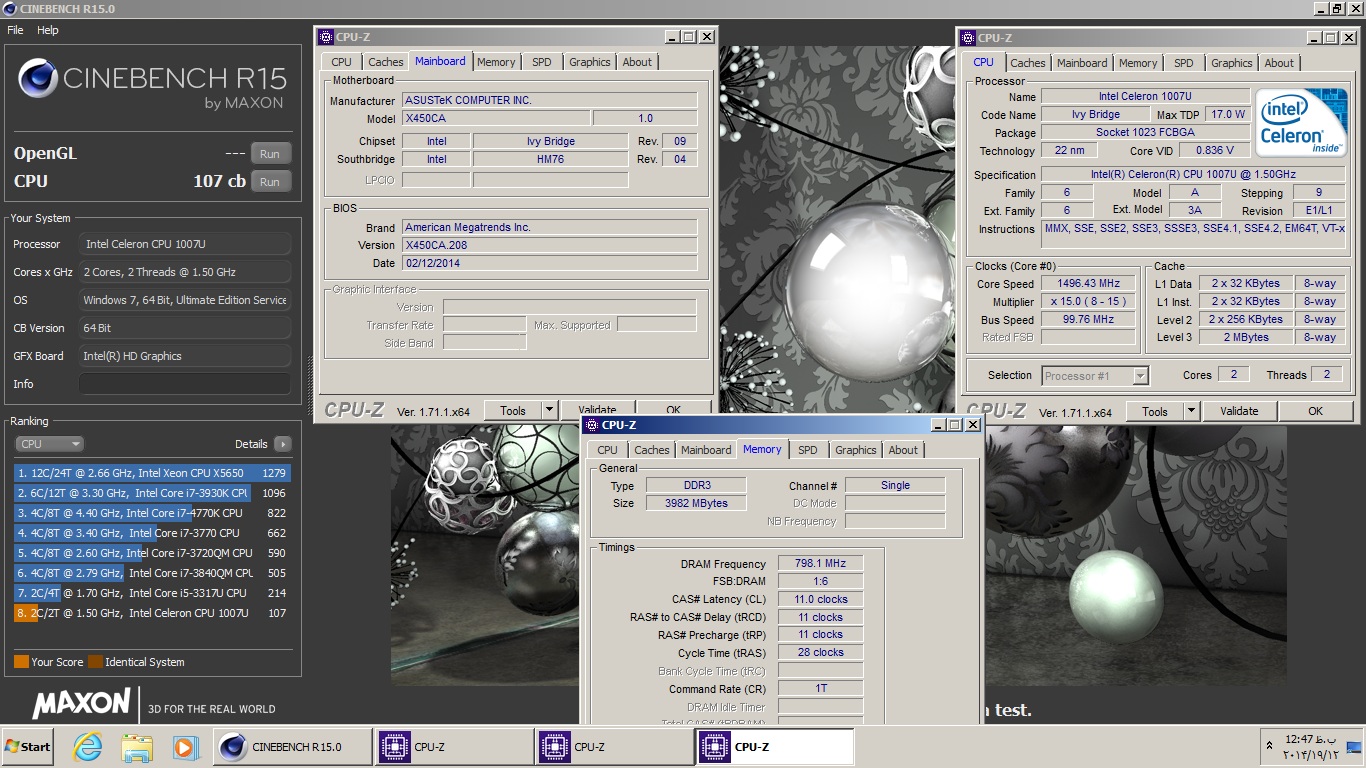Screen dimensions: 1366x768
Task: Click the CPU-Z title icon of right window
Action: coord(968,38)
